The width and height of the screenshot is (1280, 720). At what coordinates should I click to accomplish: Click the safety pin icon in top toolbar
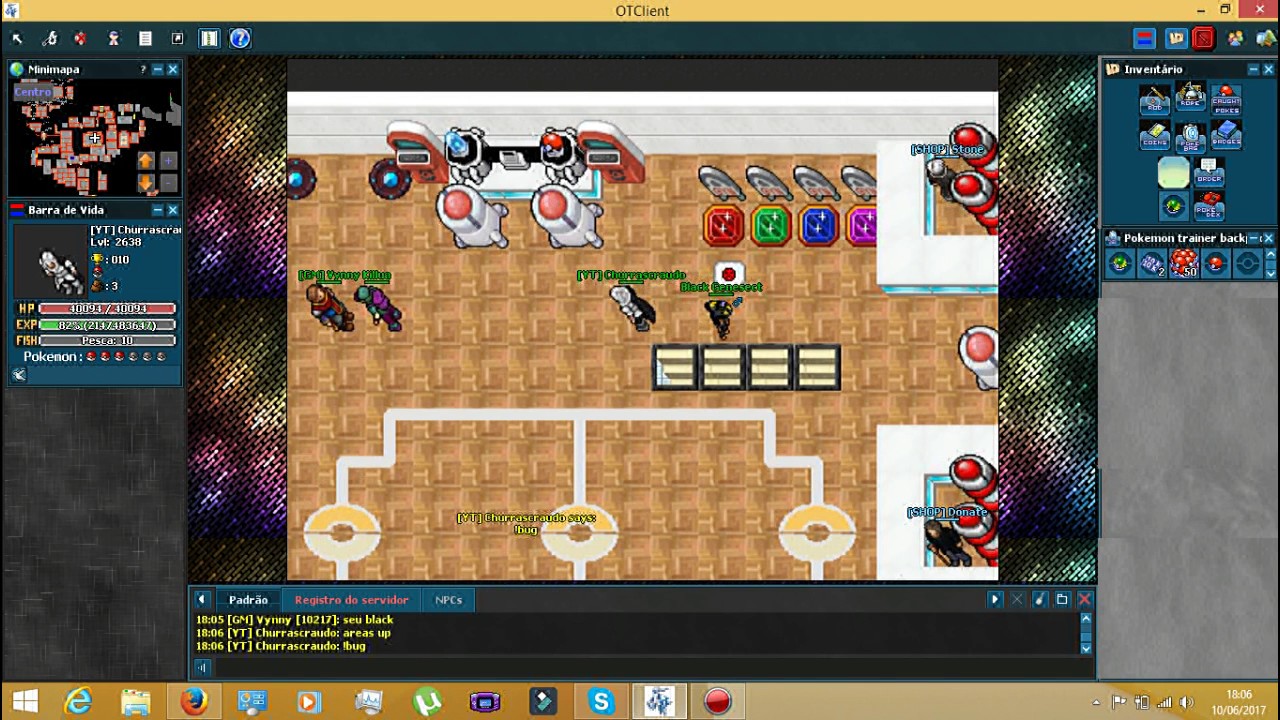(50, 39)
